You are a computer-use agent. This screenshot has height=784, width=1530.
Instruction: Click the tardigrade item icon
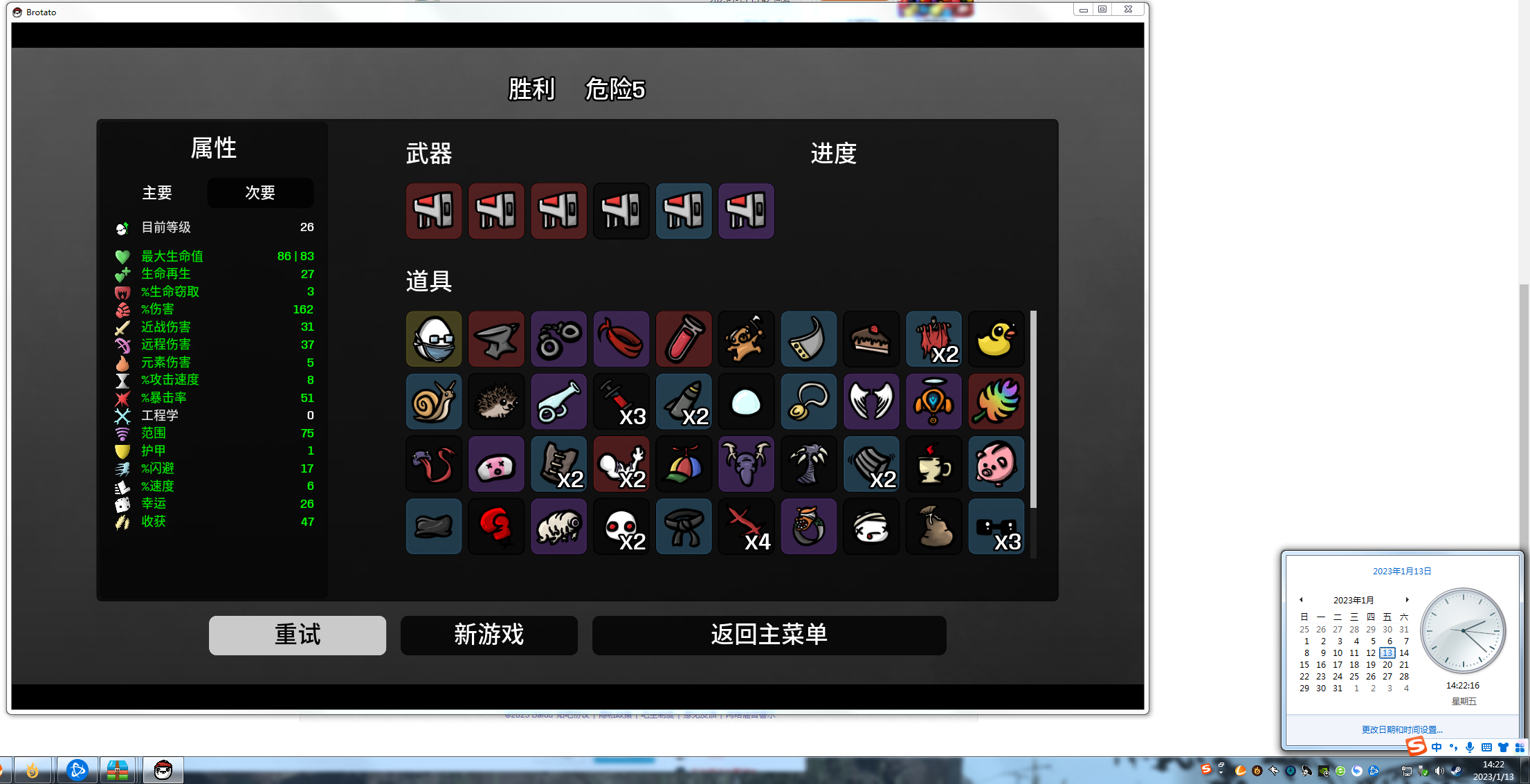558,527
